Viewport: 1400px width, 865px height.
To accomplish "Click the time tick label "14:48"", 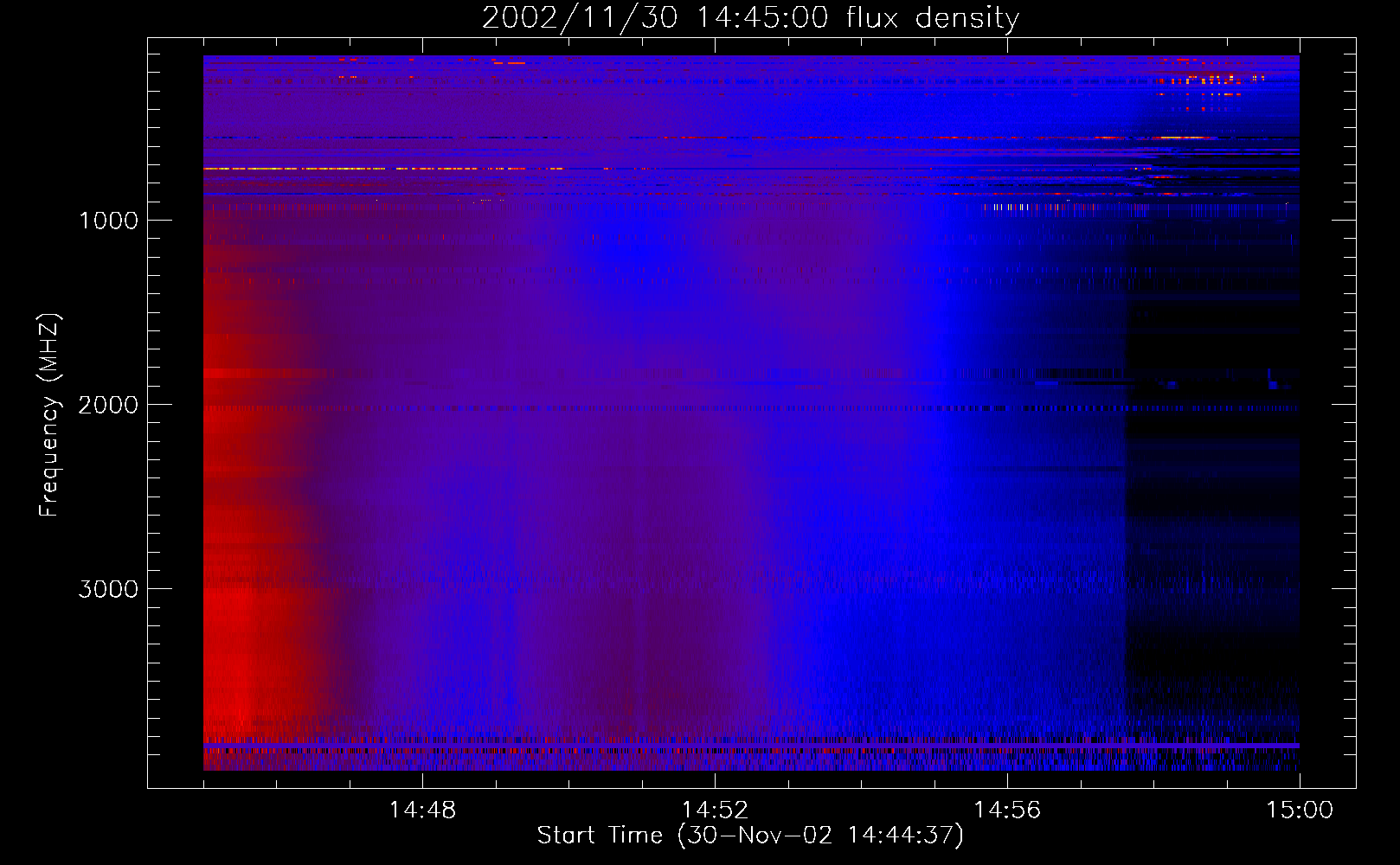I will coord(422,810).
